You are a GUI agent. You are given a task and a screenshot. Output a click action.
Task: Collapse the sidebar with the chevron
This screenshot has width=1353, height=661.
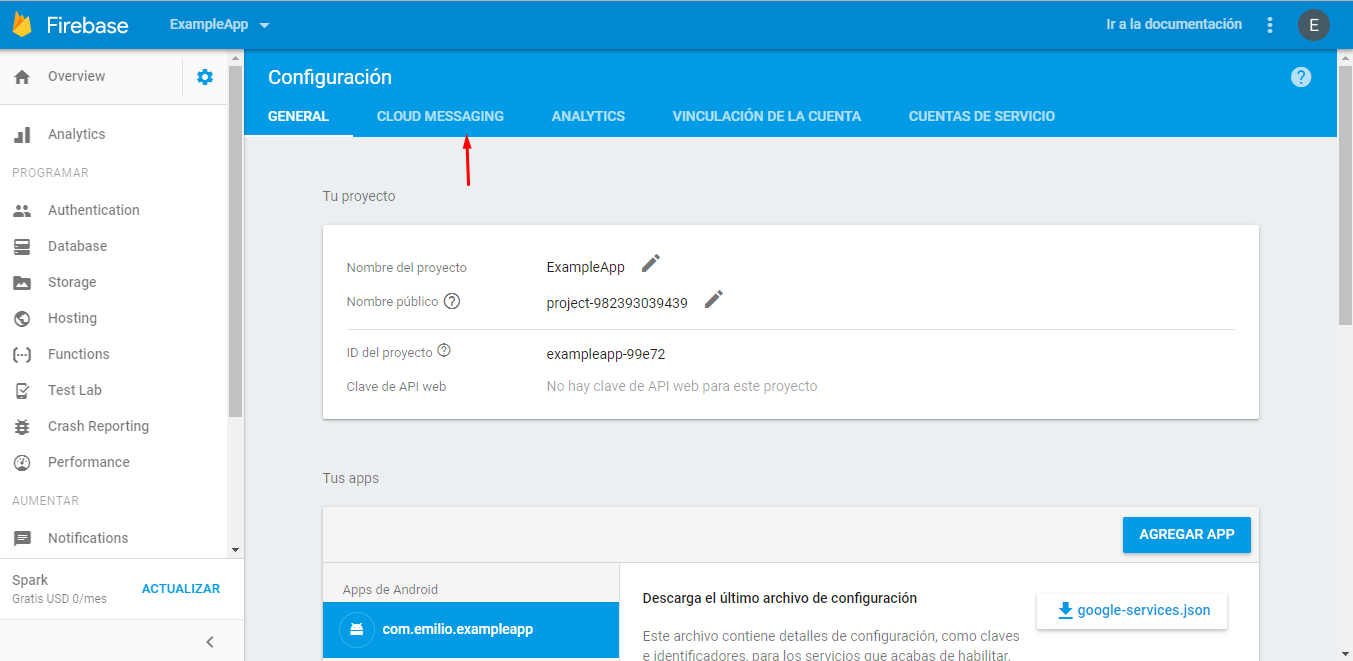[x=210, y=642]
